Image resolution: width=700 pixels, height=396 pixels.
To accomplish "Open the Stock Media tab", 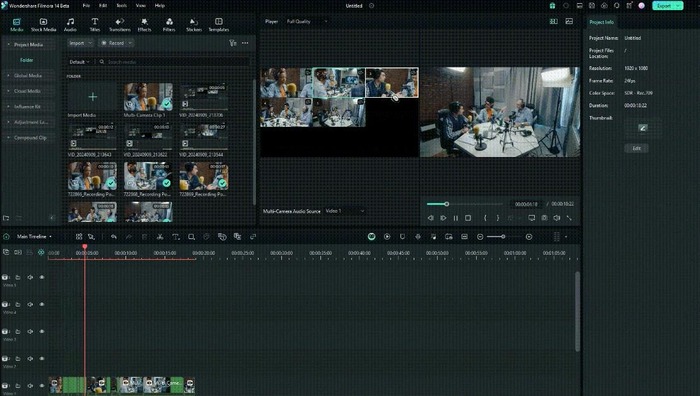I will [x=43, y=25].
